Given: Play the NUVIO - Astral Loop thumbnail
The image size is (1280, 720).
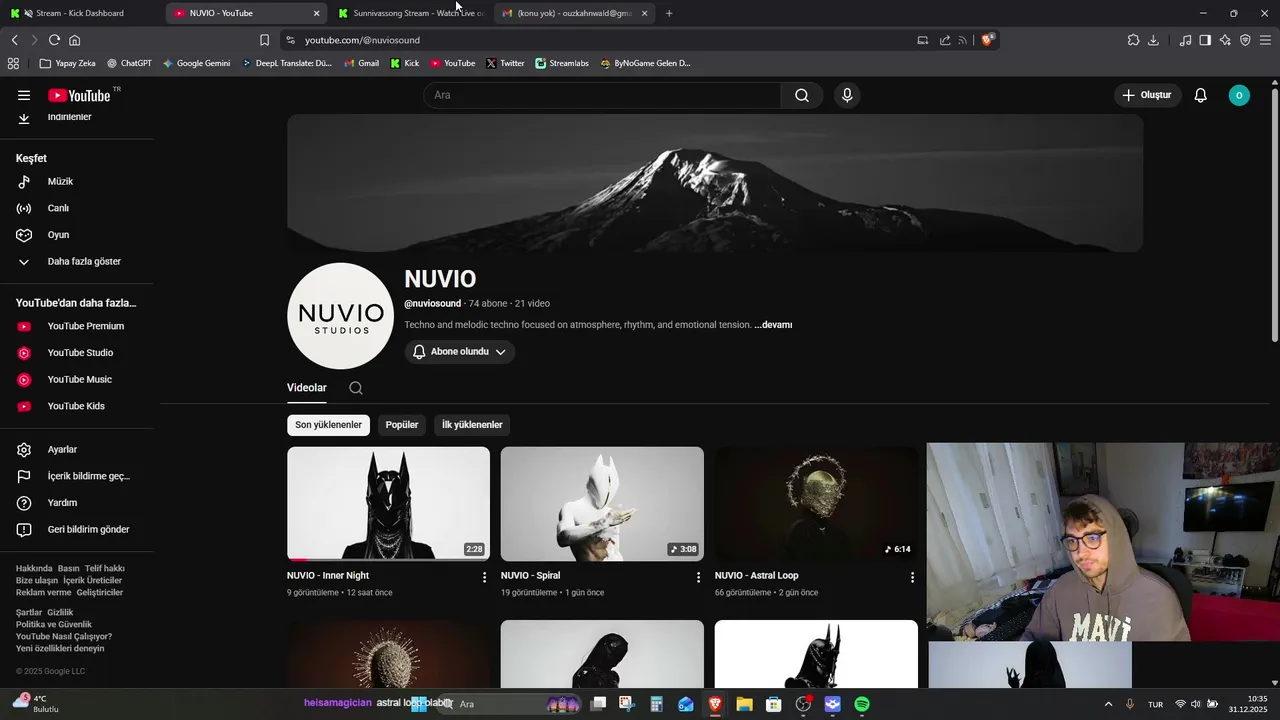Looking at the screenshot, I should point(816,503).
